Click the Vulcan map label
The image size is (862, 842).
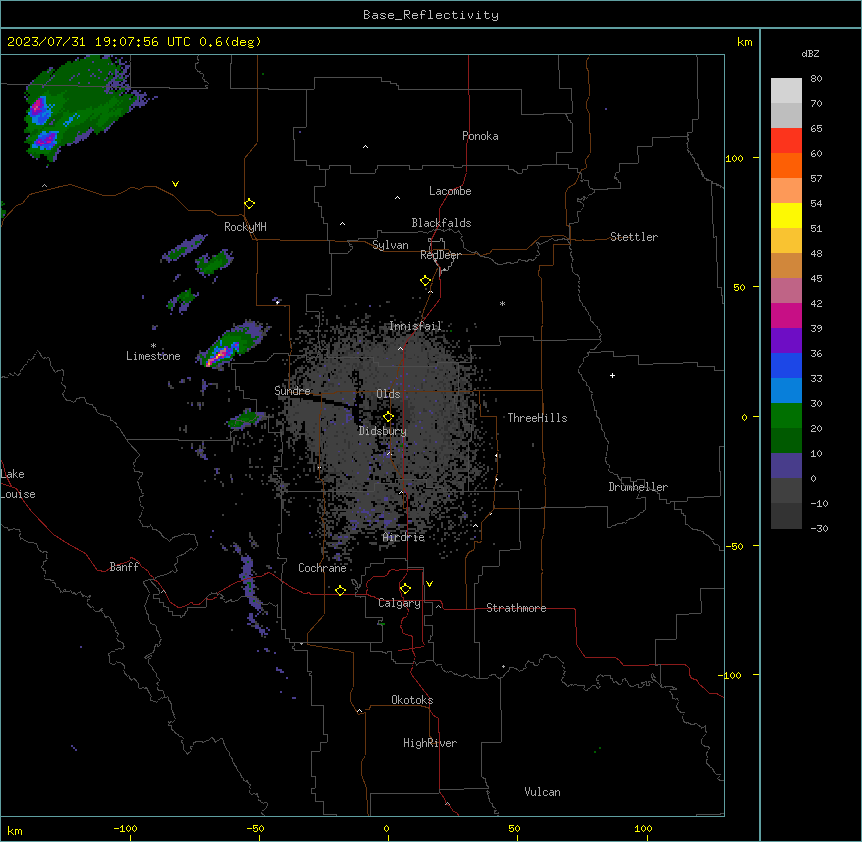tap(543, 792)
